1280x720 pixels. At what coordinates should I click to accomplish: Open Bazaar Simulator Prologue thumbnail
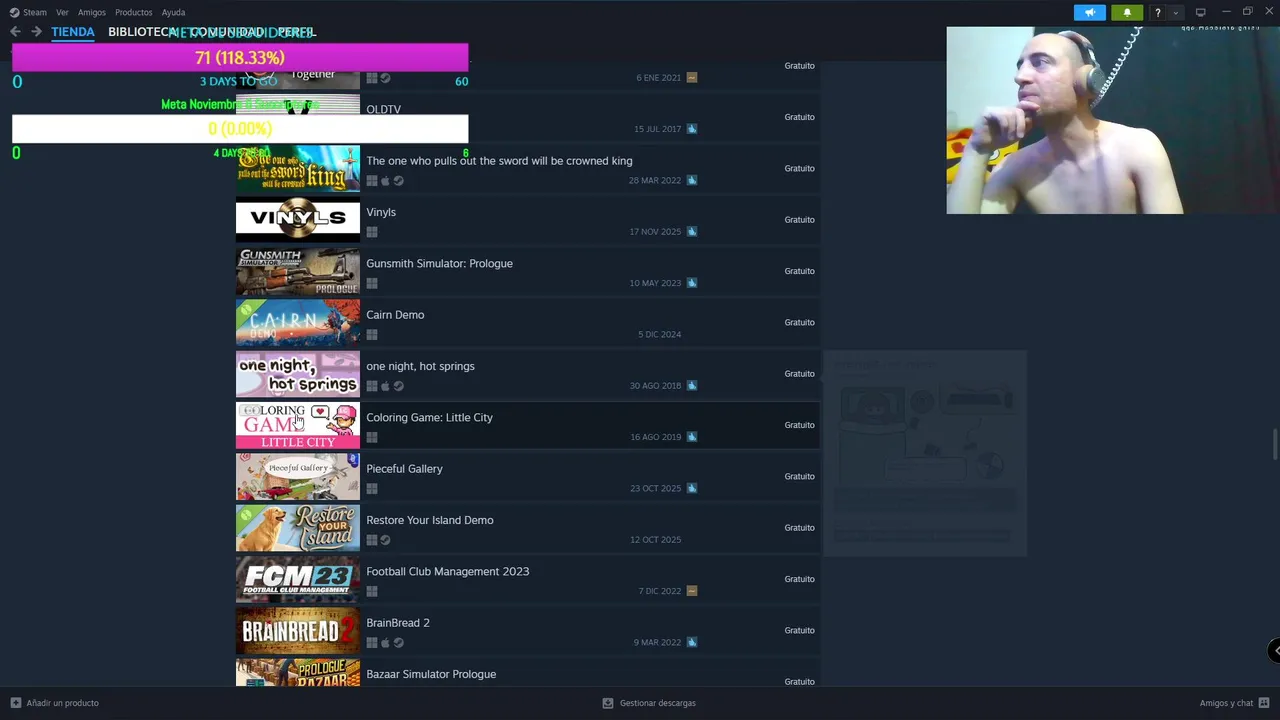tap(297, 672)
